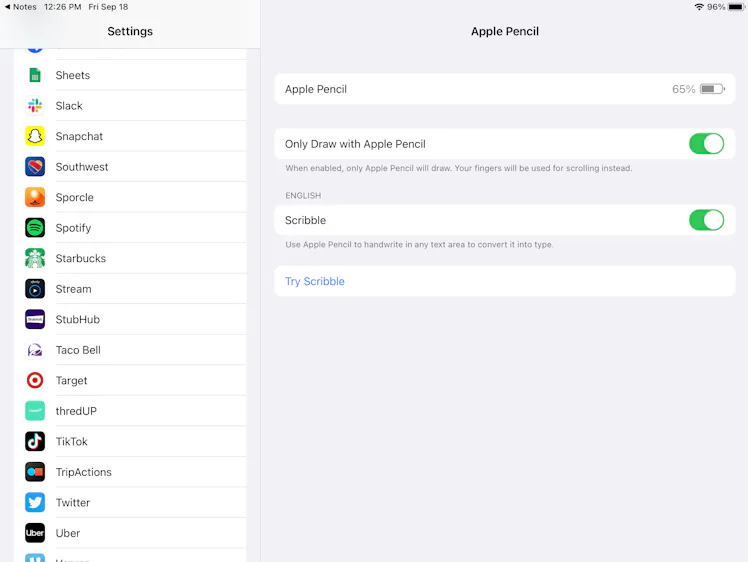
Task: Tap the Uber app icon
Action: coord(35,533)
